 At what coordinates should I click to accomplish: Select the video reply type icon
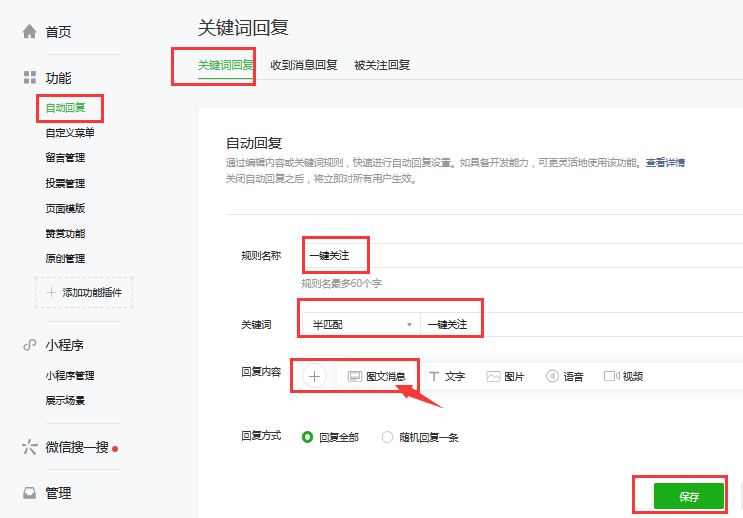[610, 377]
